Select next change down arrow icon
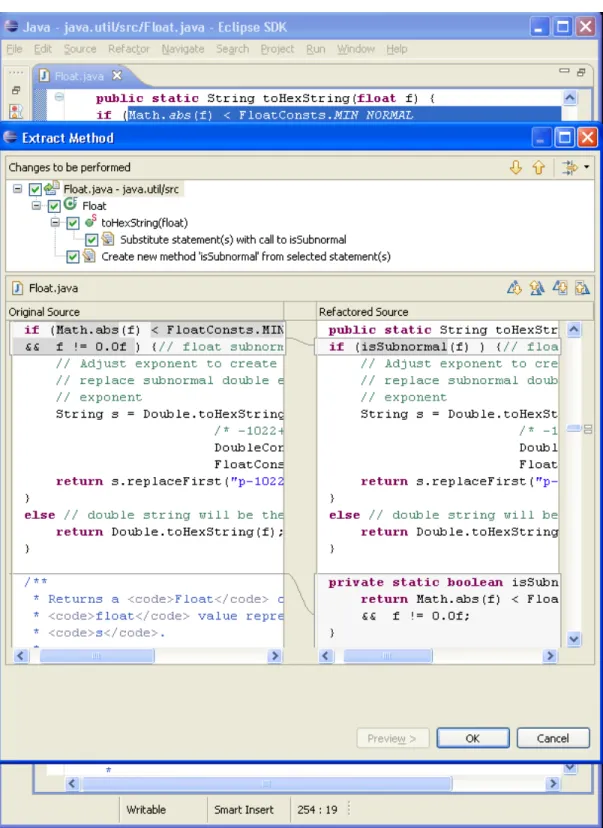The width and height of the screenshot is (603, 828). click(516, 168)
